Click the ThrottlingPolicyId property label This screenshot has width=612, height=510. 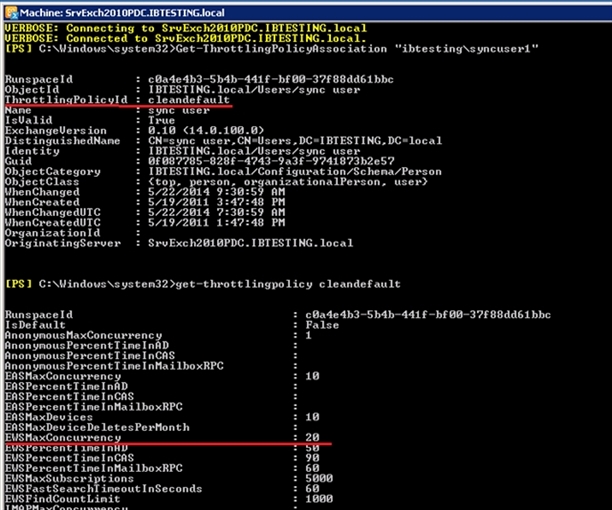tap(66, 100)
